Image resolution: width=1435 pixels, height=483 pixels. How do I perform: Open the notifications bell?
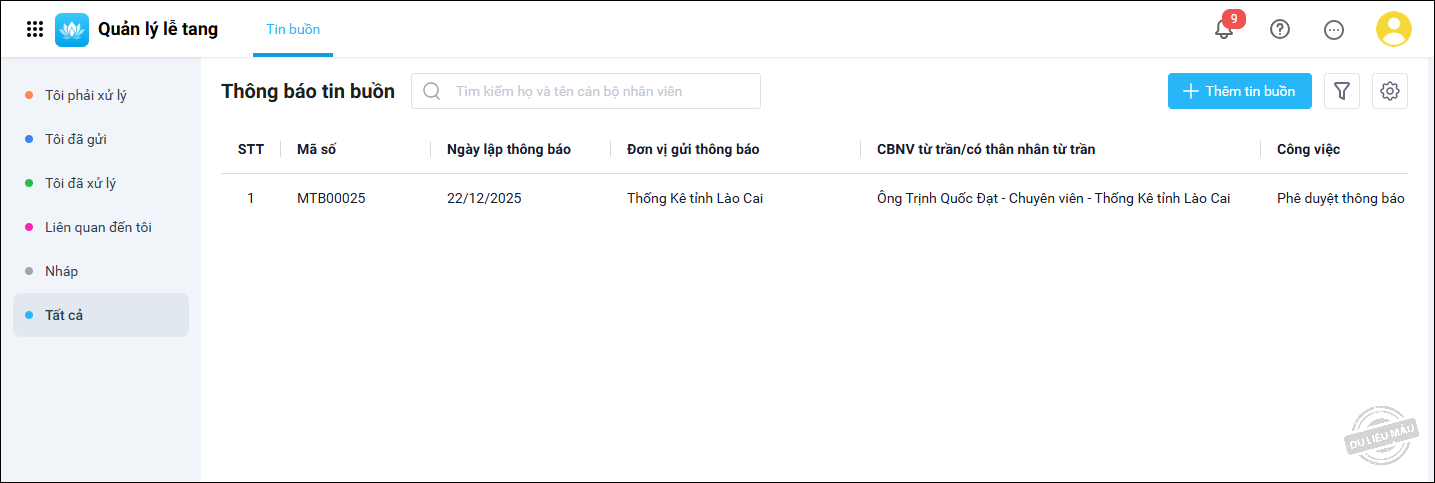coord(1224,29)
